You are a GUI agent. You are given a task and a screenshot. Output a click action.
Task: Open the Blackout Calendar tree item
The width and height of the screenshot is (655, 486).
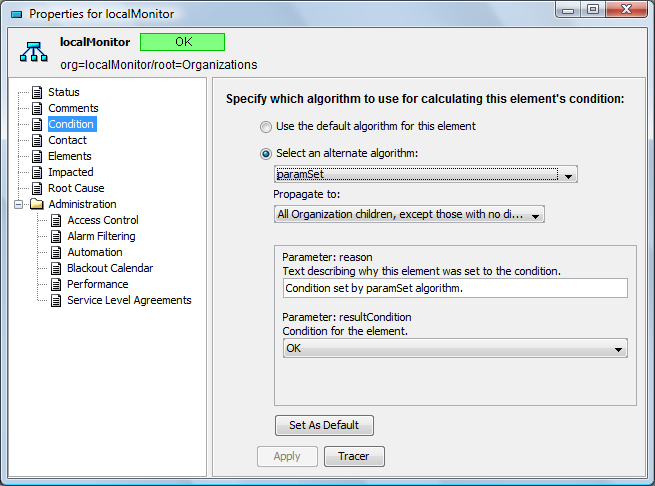[x=110, y=268]
